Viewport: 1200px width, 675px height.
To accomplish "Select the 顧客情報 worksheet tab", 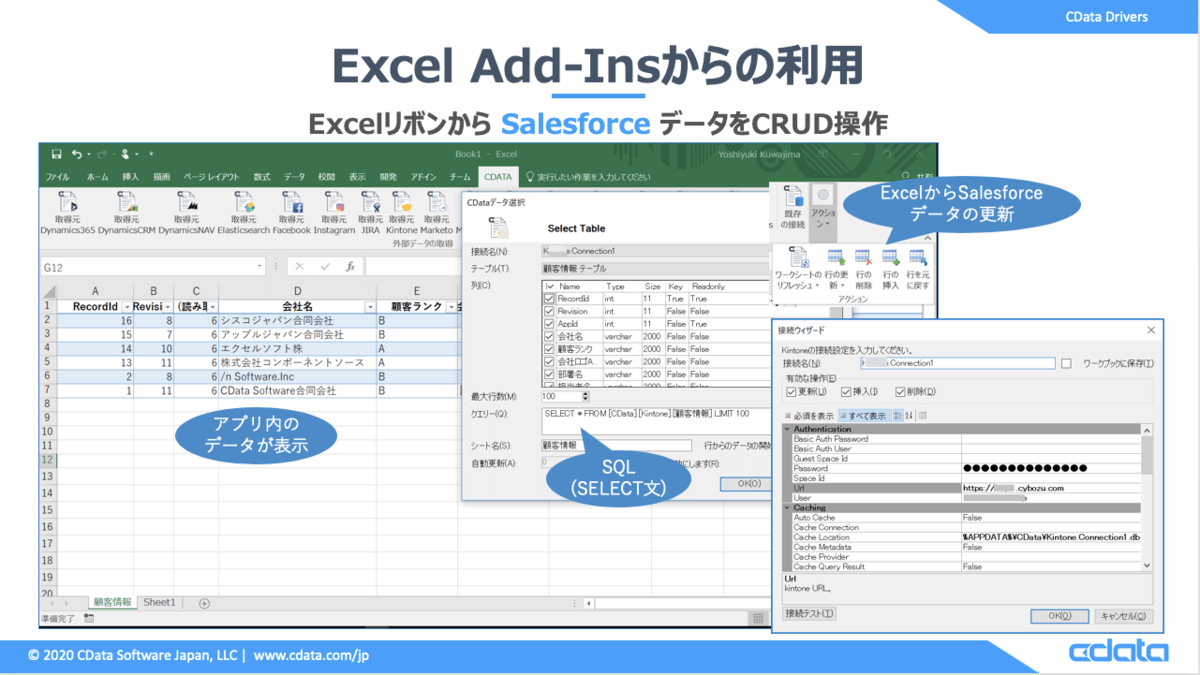I will point(111,603).
